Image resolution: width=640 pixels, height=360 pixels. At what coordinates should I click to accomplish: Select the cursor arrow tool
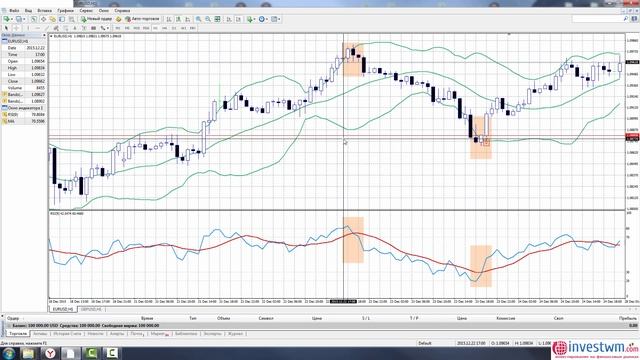click(x=6, y=28)
